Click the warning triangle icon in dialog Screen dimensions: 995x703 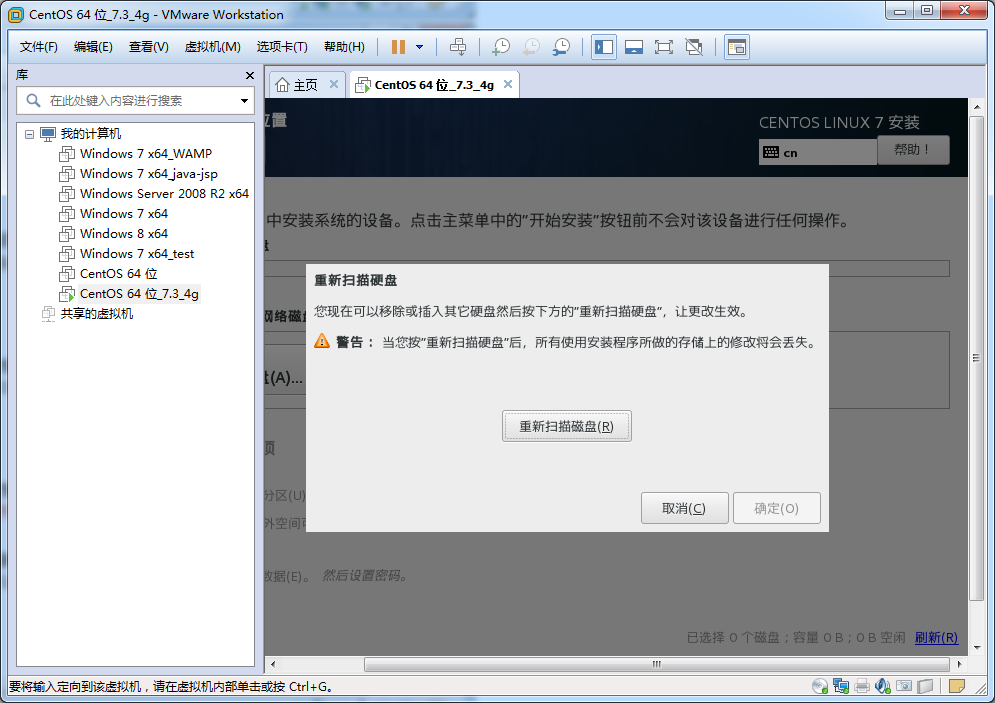click(322, 341)
